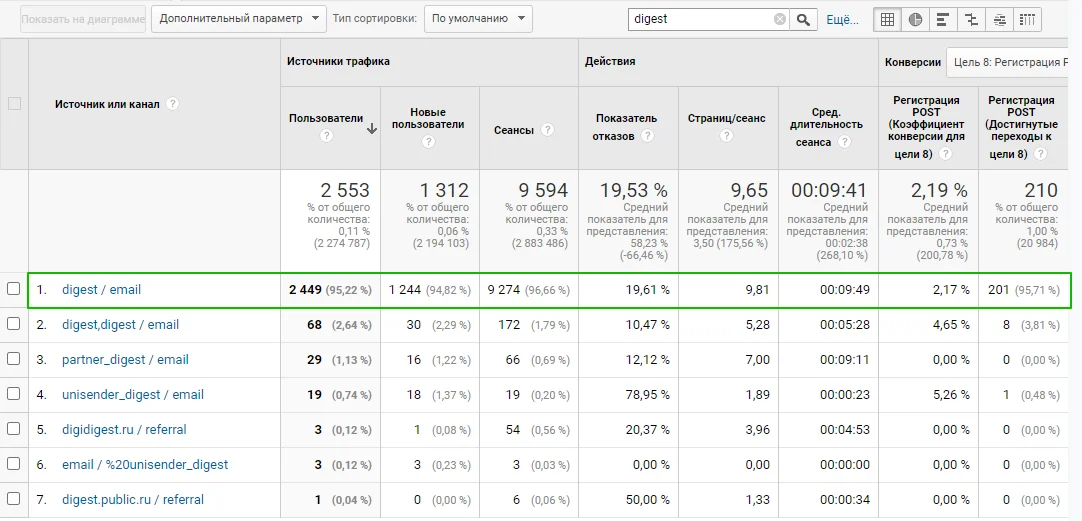
Task: Sort by Новые пользователи column header
Action: 428,118
